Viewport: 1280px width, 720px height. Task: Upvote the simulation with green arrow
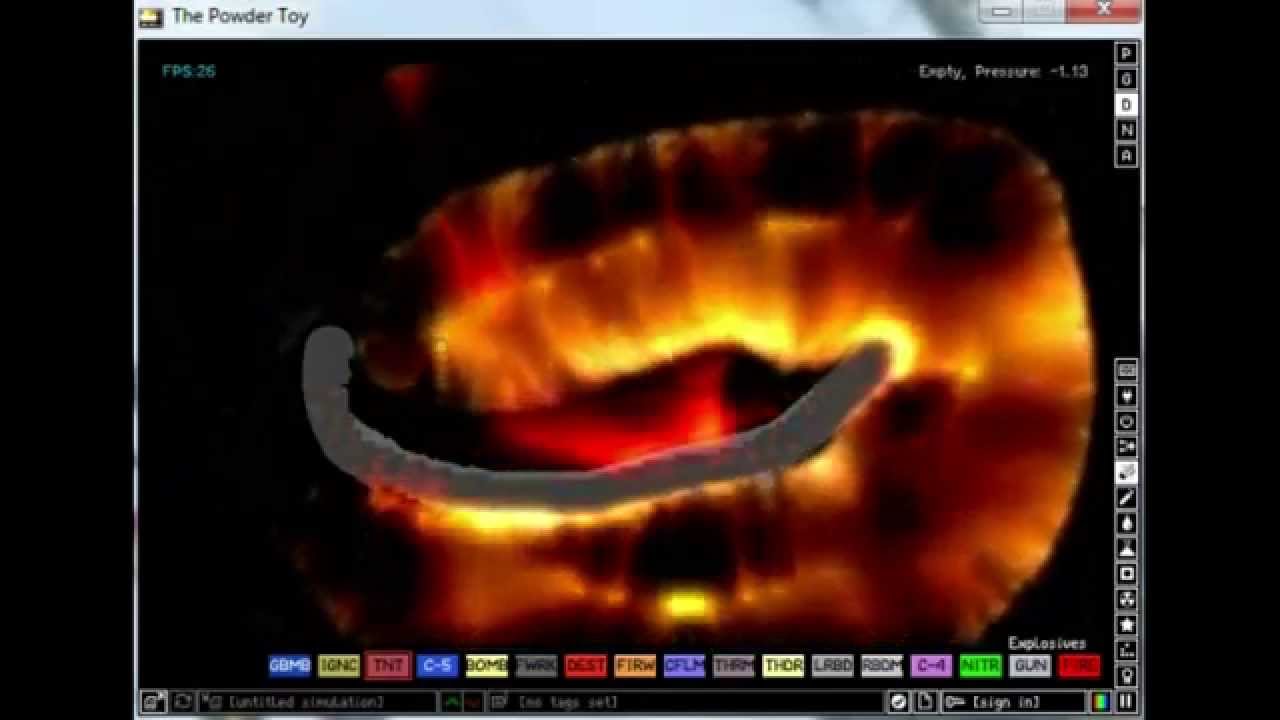[452, 702]
